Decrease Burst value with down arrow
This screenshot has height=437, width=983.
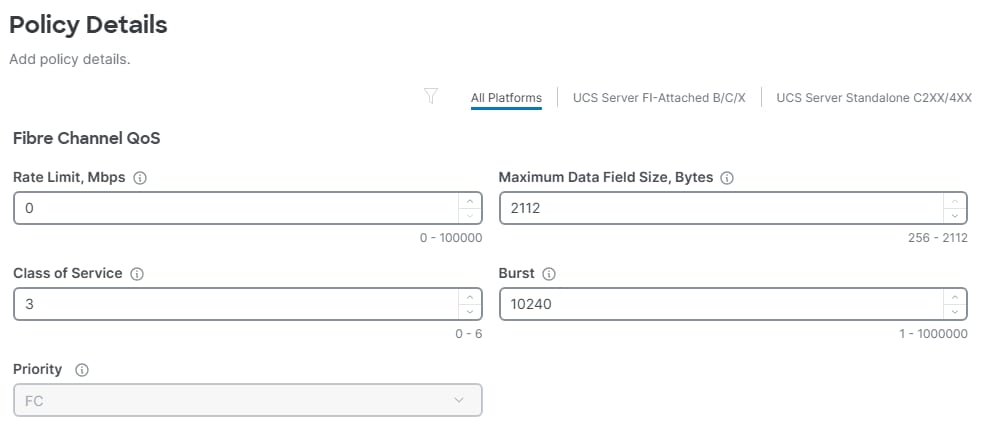click(955, 312)
